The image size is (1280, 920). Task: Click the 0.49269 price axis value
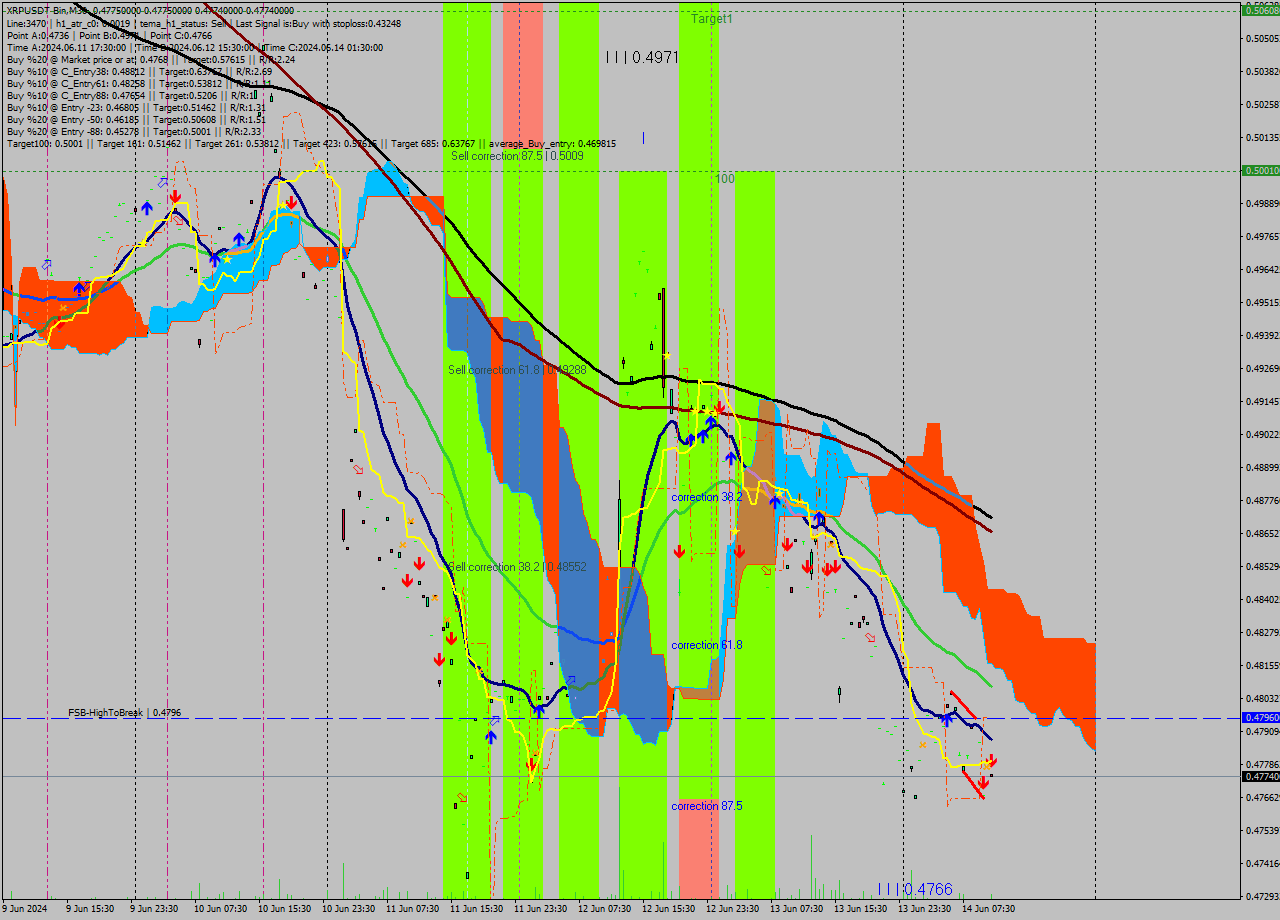pos(1263,368)
